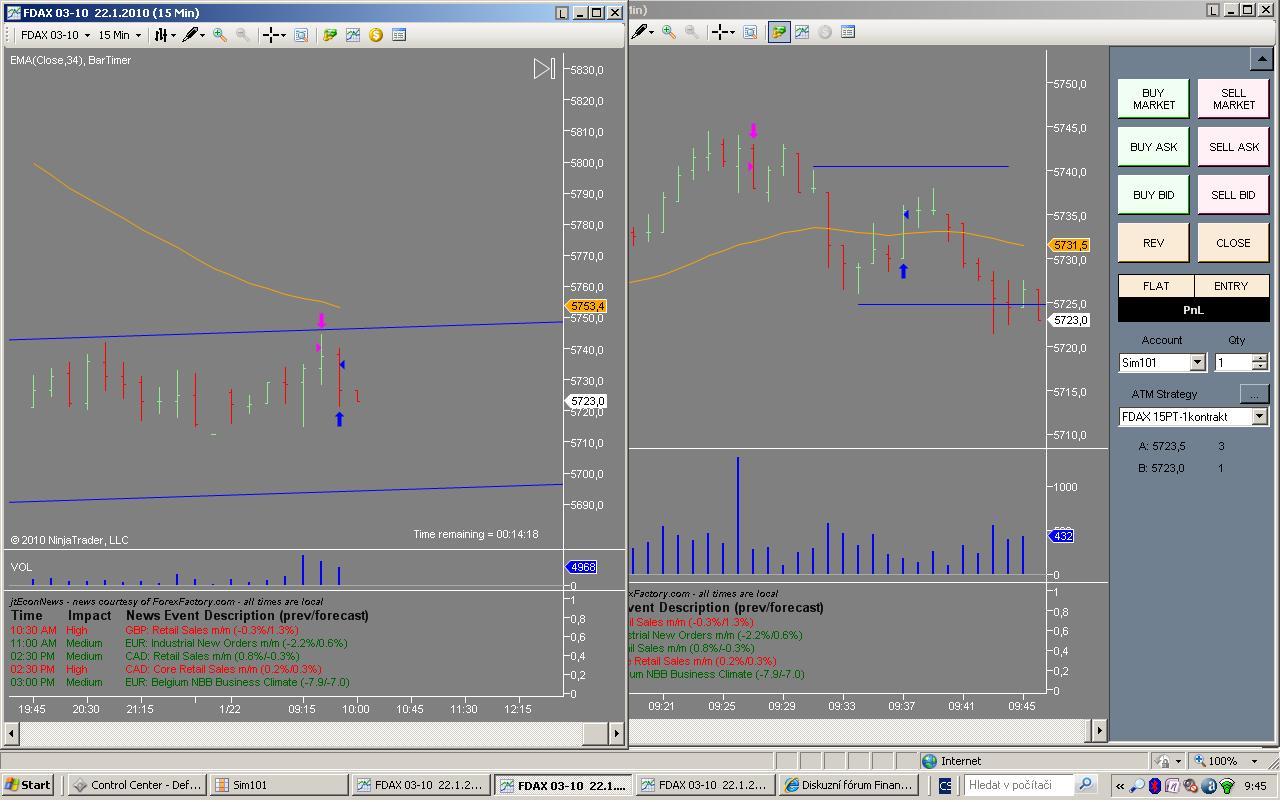
Task: Click BUY MARKET button
Action: click(1154, 99)
